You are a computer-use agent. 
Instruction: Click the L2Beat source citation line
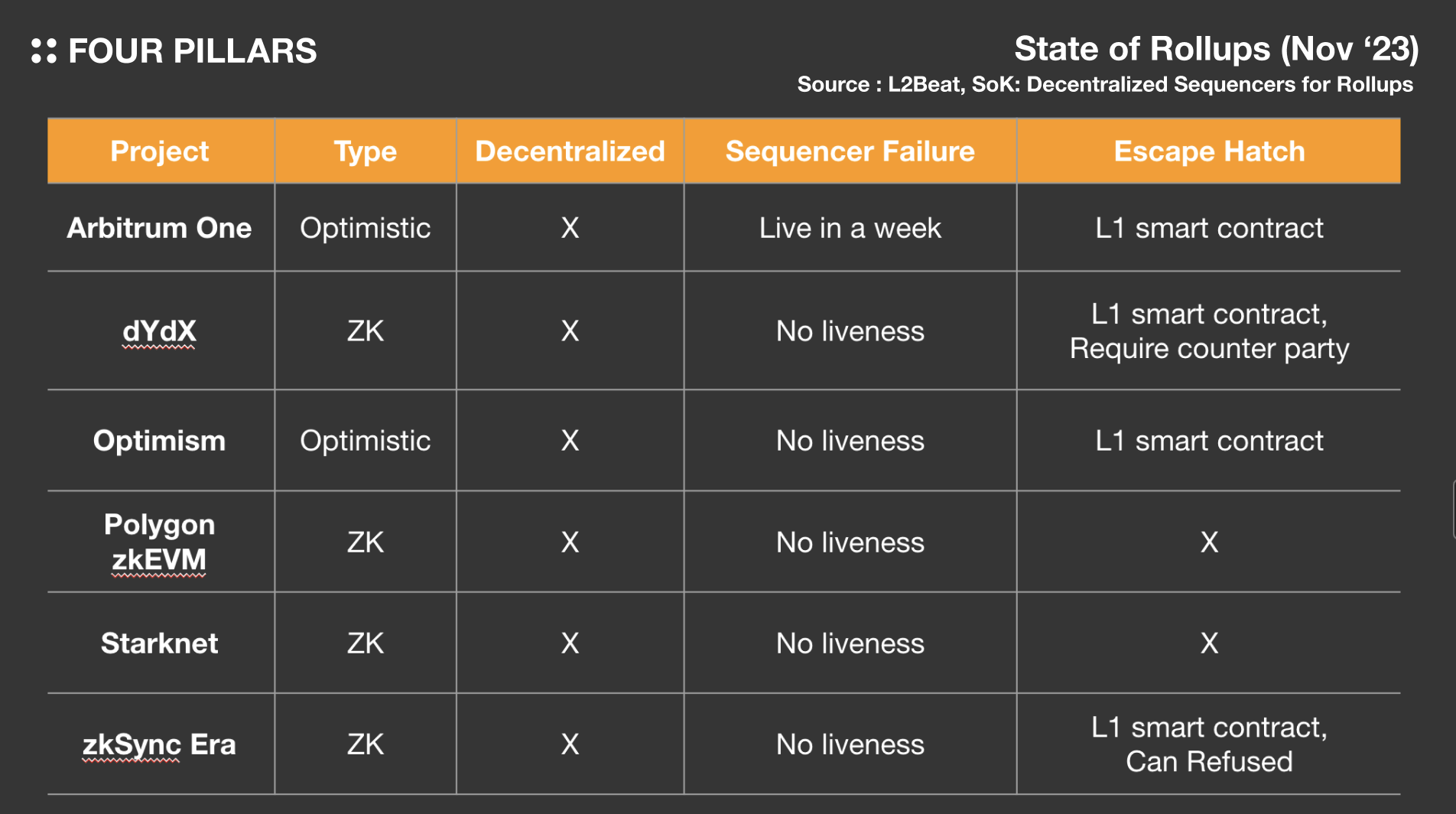pyautogui.click(x=1105, y=84)
